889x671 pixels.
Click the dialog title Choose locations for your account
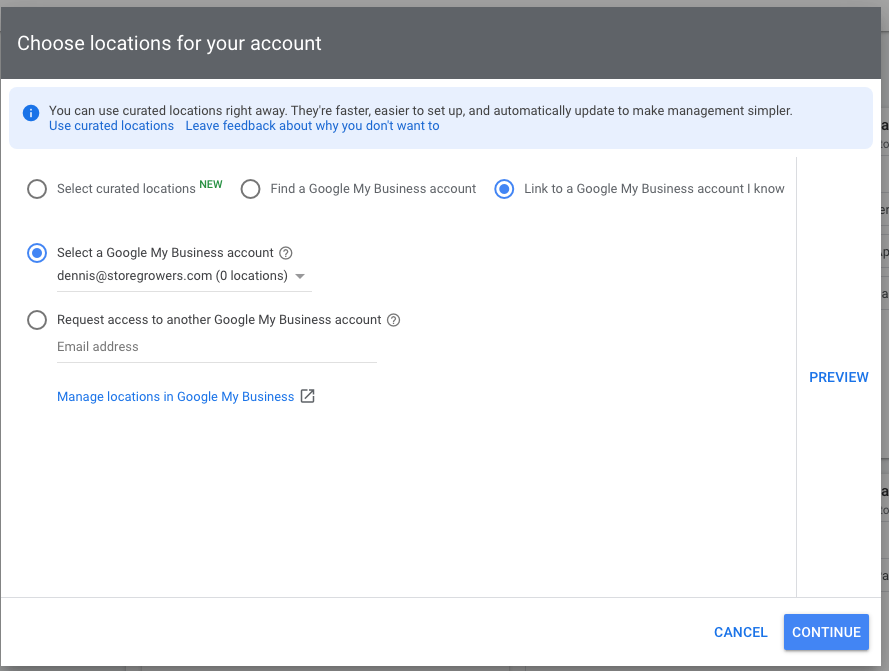pos(169,43)
